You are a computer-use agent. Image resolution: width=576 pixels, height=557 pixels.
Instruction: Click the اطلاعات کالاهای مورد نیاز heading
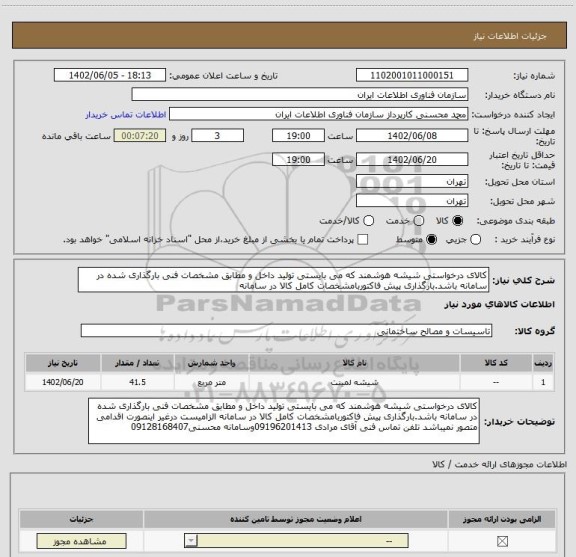click(500, 305)
